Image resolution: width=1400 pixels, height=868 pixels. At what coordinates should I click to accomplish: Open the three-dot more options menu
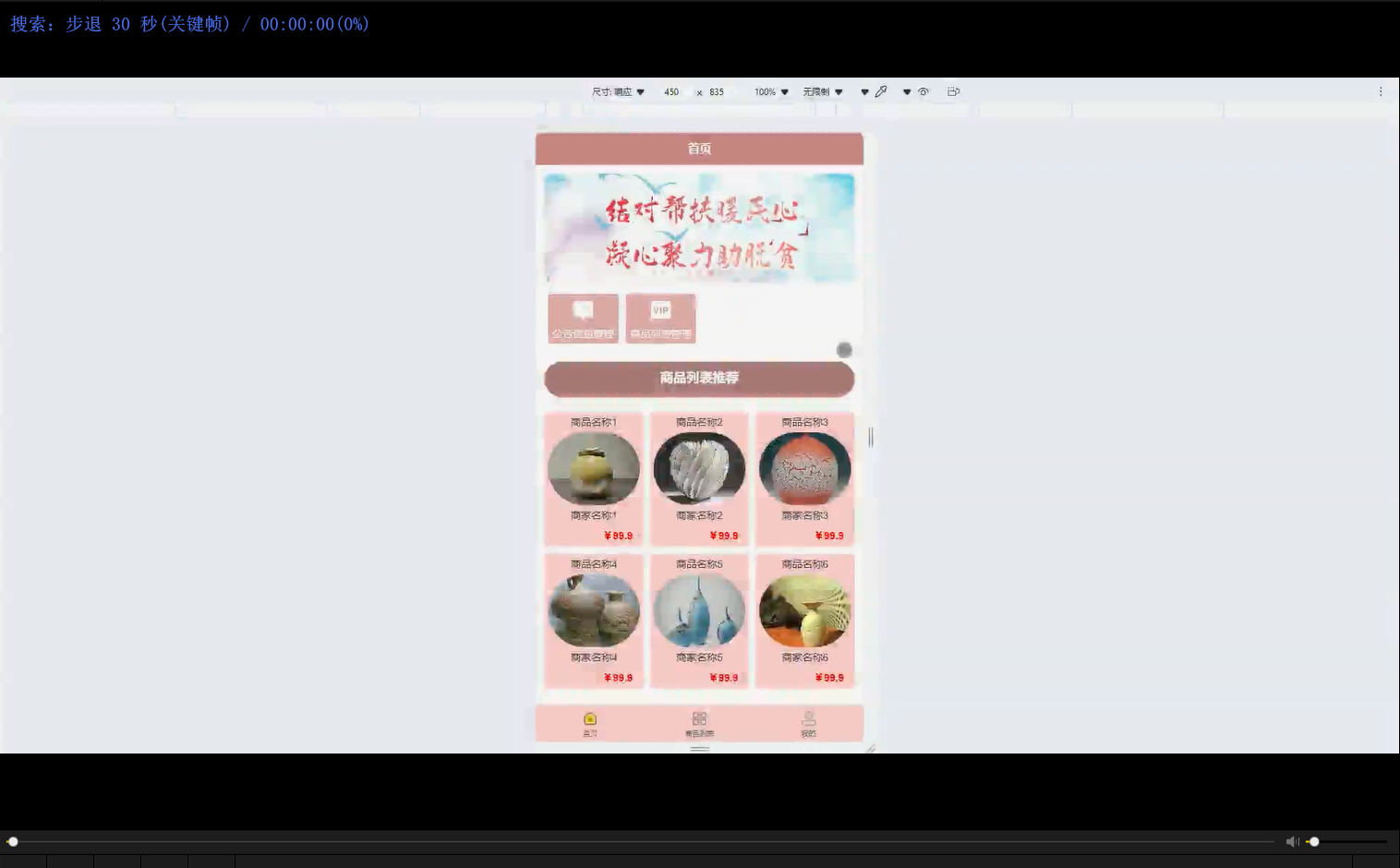(1381, 91)
